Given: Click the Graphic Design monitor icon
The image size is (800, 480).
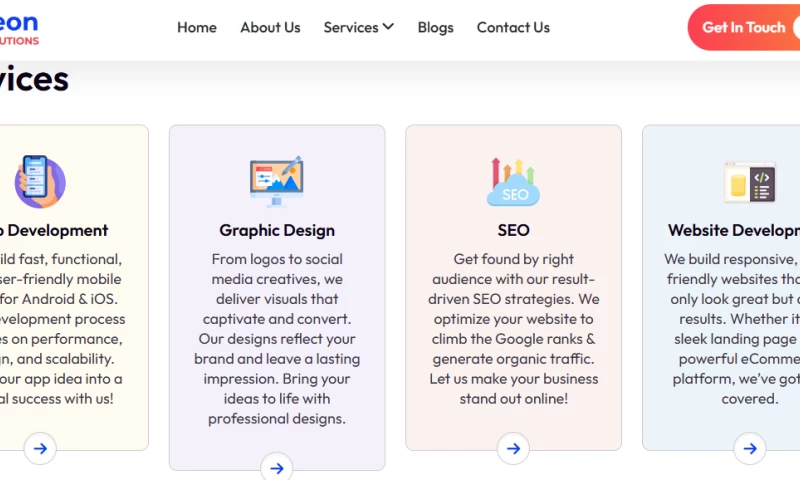Looking at the screenshot, I should 276,181.
